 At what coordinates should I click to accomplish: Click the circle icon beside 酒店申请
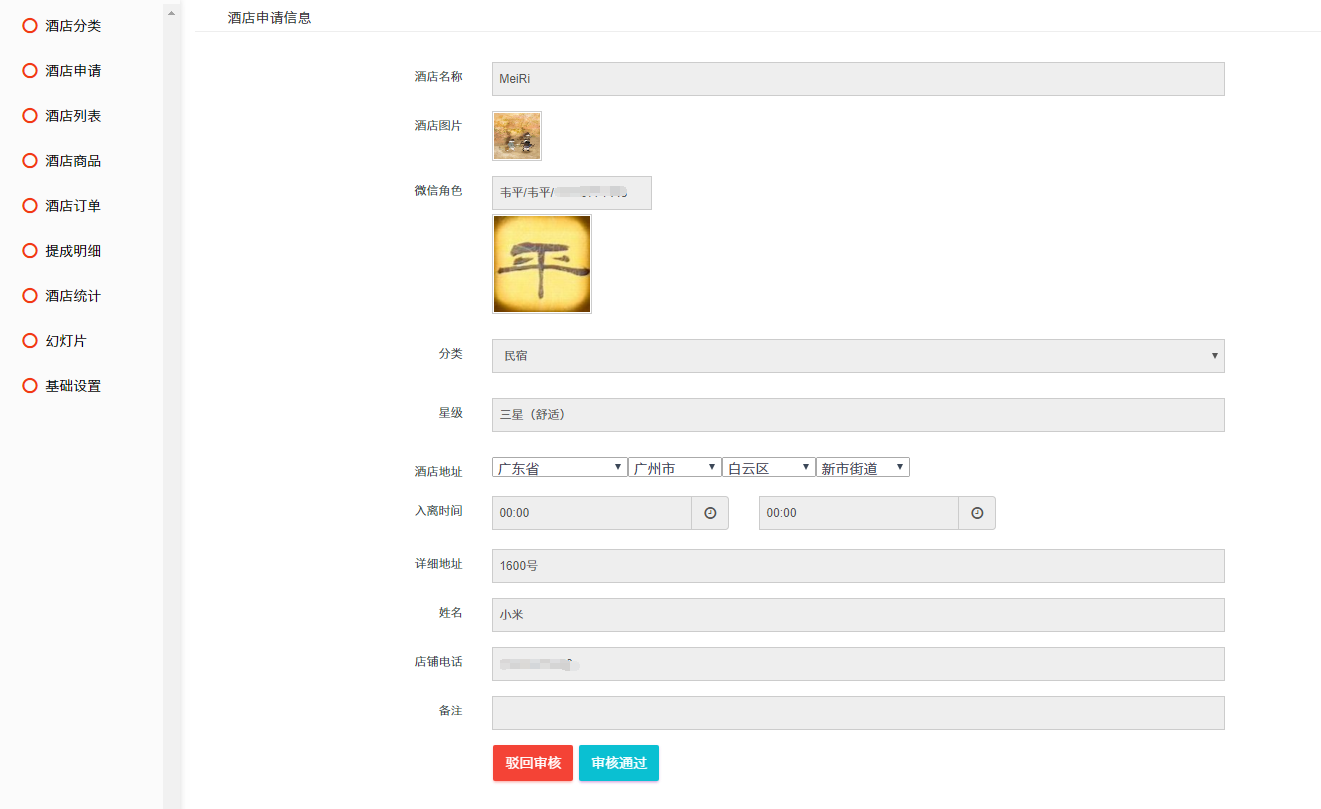(x=30, y=71)
